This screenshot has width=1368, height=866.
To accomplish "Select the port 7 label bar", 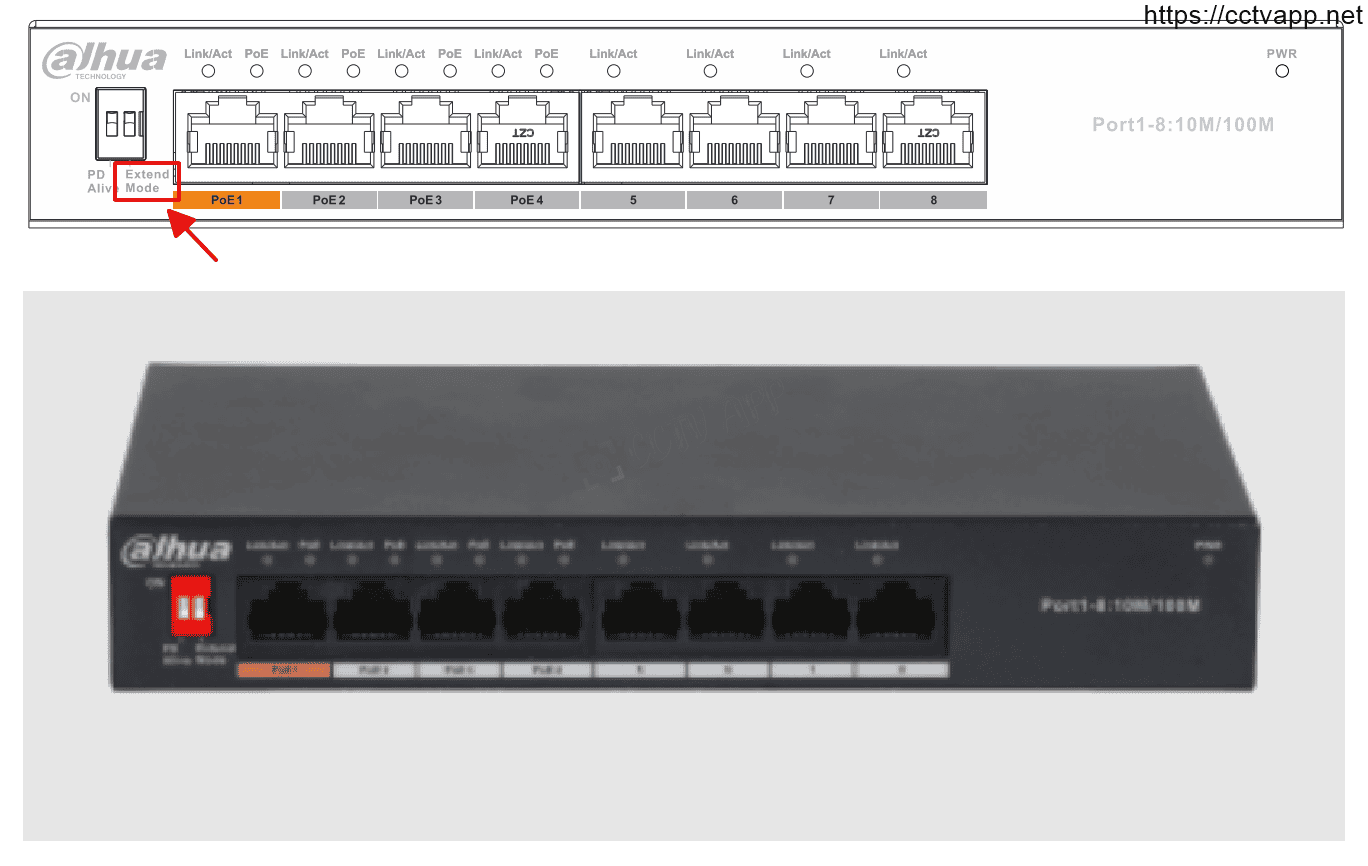I will 831,200.
